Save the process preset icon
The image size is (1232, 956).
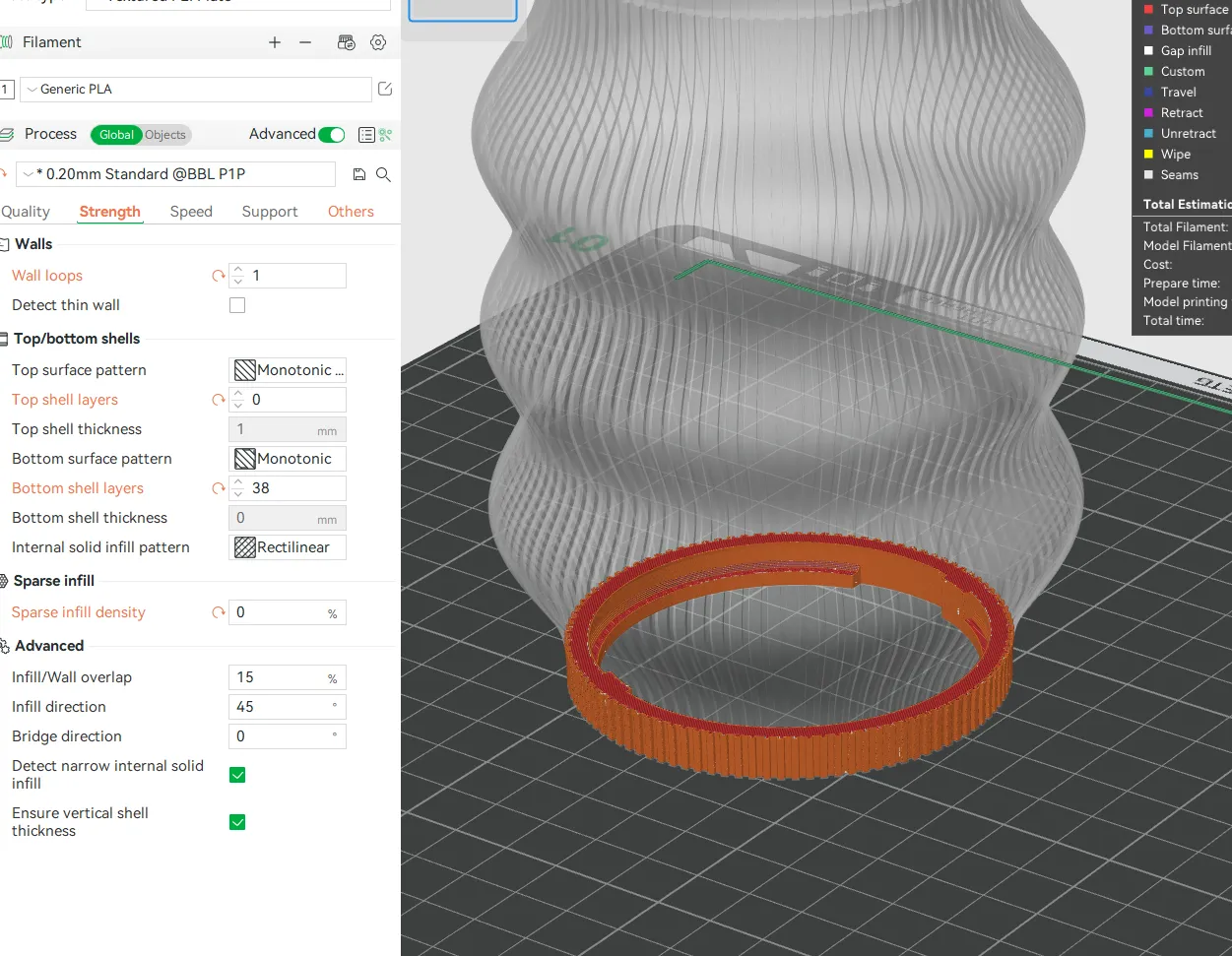[359, 174]
